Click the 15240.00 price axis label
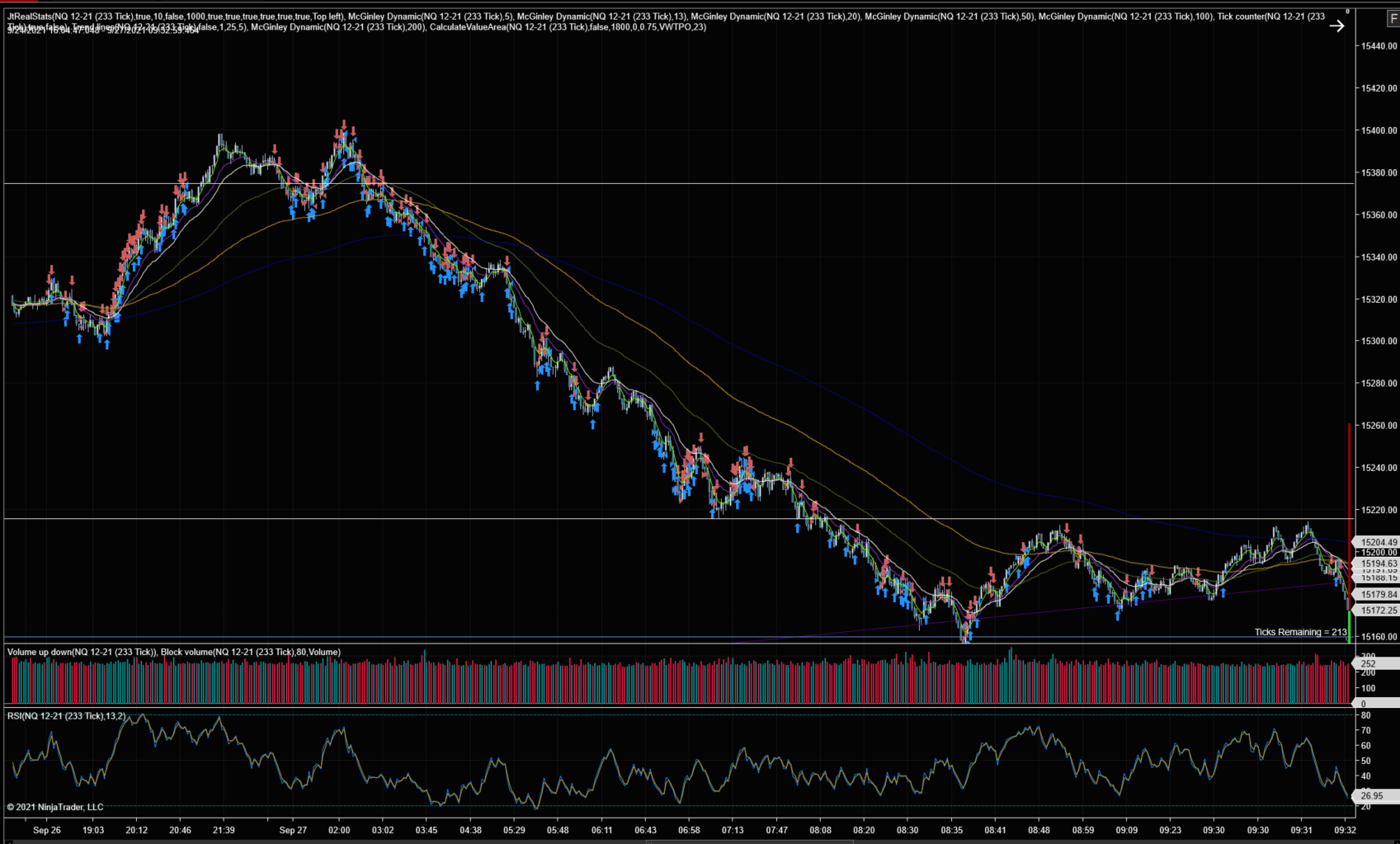The image size is (1400, 844). click(x=1379, y=468)
